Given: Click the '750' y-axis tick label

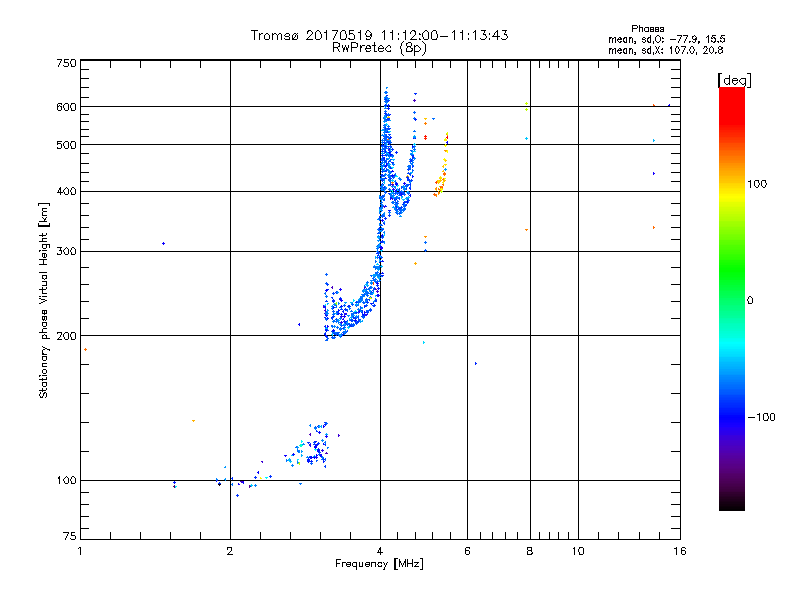Looking at the screenshot, I should coord(66,63).
